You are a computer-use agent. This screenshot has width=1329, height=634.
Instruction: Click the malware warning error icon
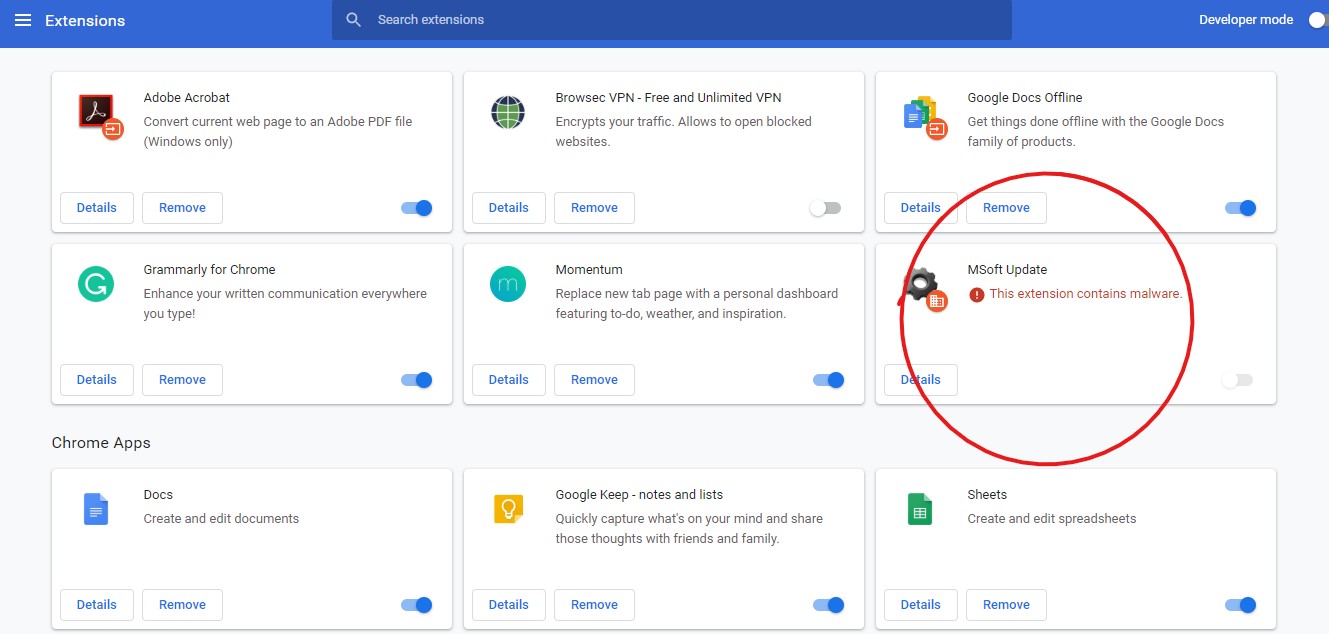[x=977, y=295]
